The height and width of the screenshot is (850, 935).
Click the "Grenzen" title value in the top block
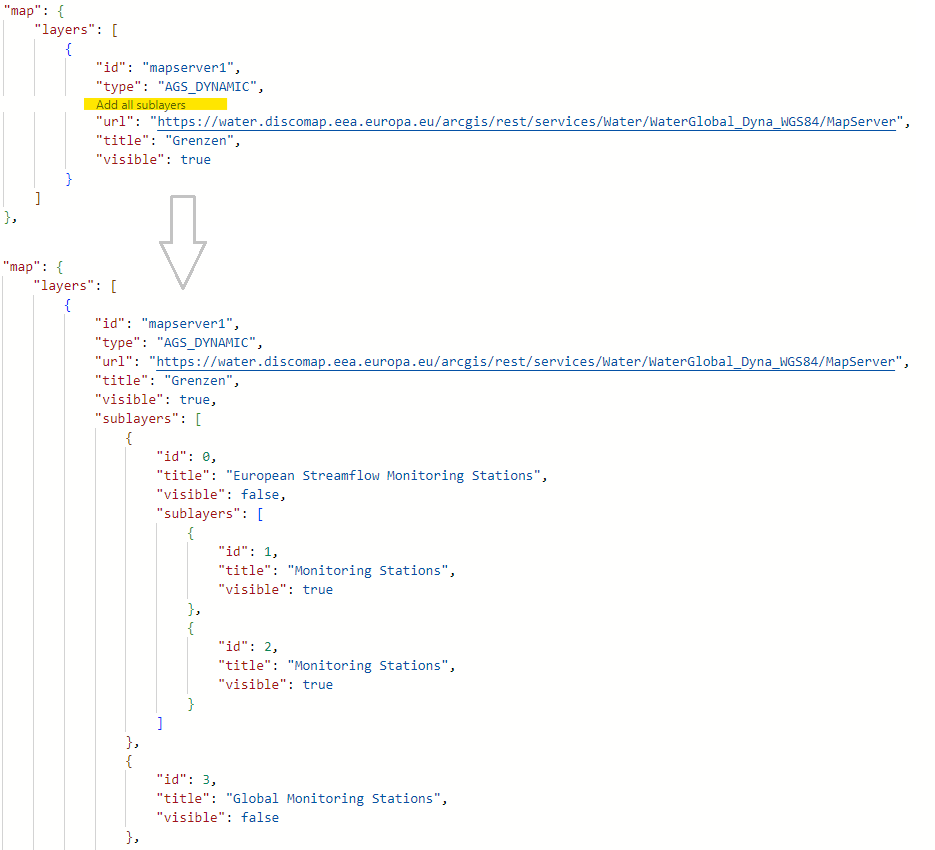[x=200, y=140]
